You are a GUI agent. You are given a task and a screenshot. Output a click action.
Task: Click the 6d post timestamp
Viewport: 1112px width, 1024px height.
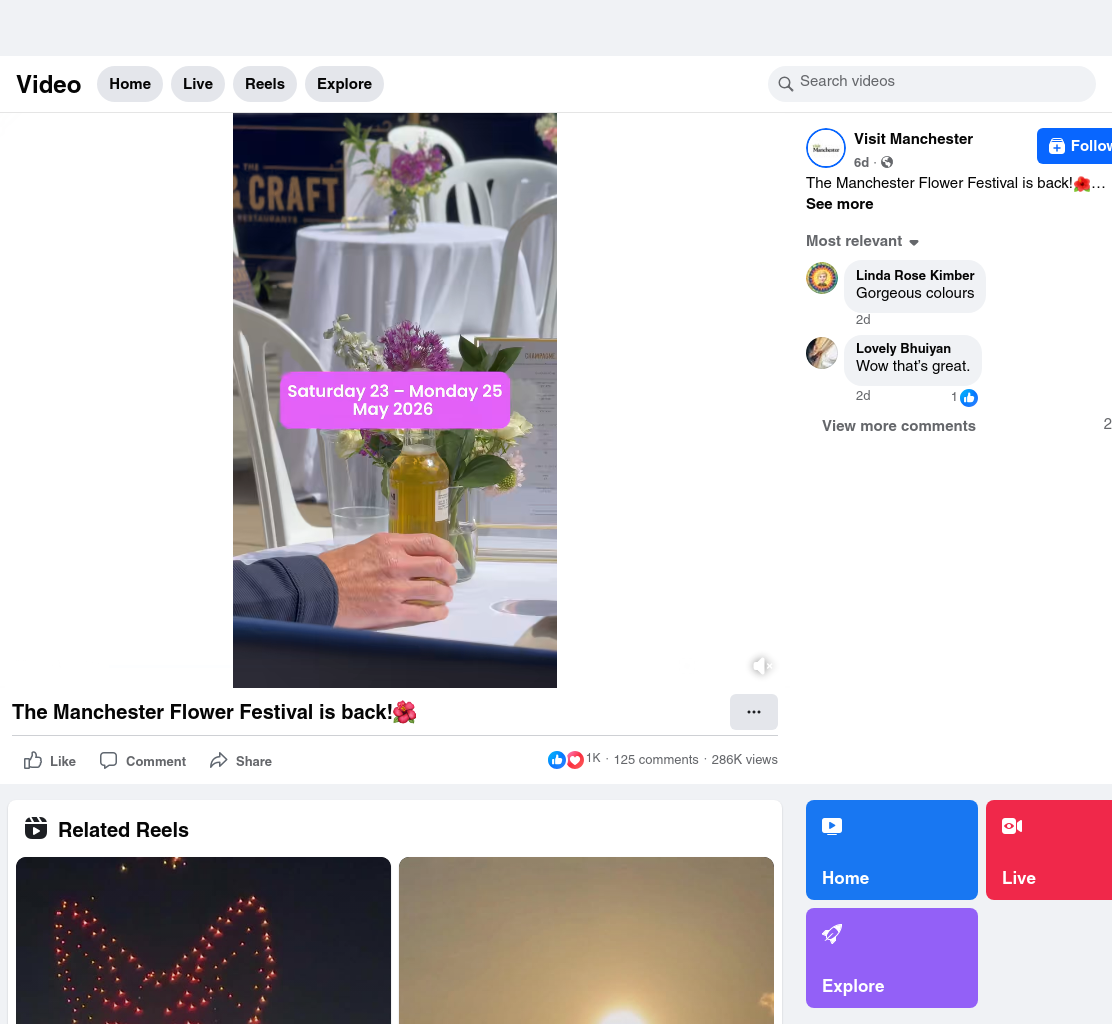[861, 162]
